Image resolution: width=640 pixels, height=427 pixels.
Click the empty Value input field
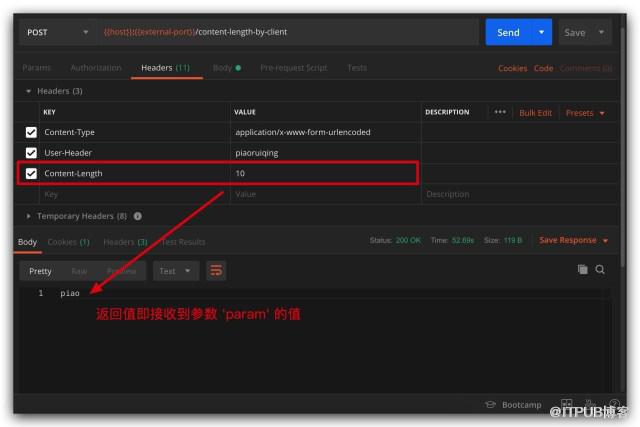pyautogui.click(x=325, y=194)
